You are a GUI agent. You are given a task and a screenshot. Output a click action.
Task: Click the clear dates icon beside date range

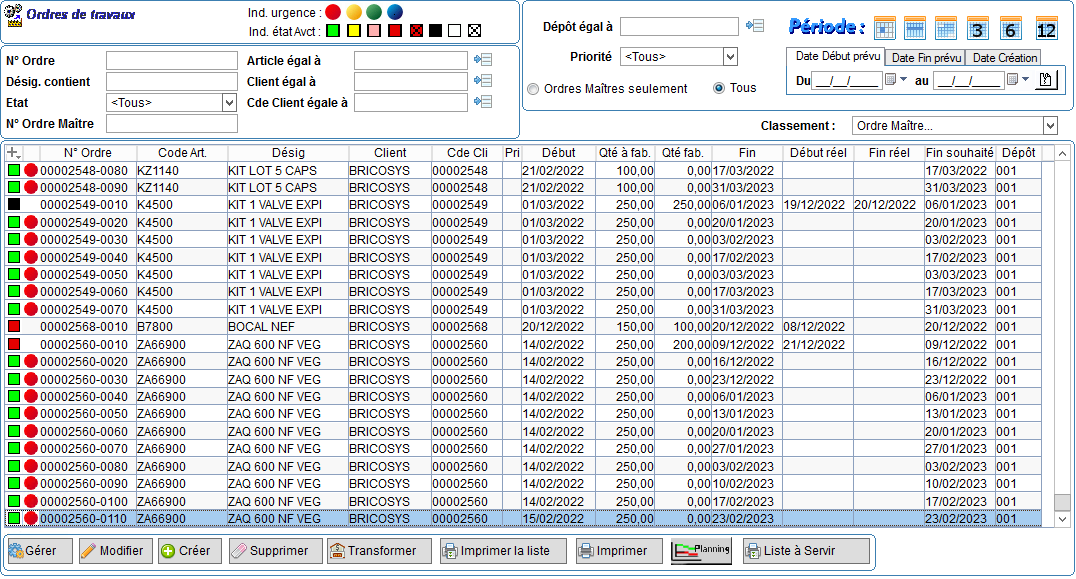[1046, 80]
